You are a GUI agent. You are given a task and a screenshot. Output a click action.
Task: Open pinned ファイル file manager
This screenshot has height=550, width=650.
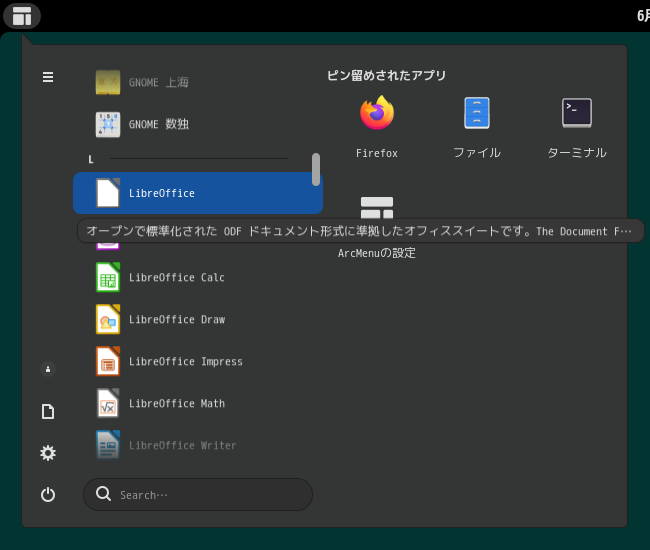coord(477,126)
